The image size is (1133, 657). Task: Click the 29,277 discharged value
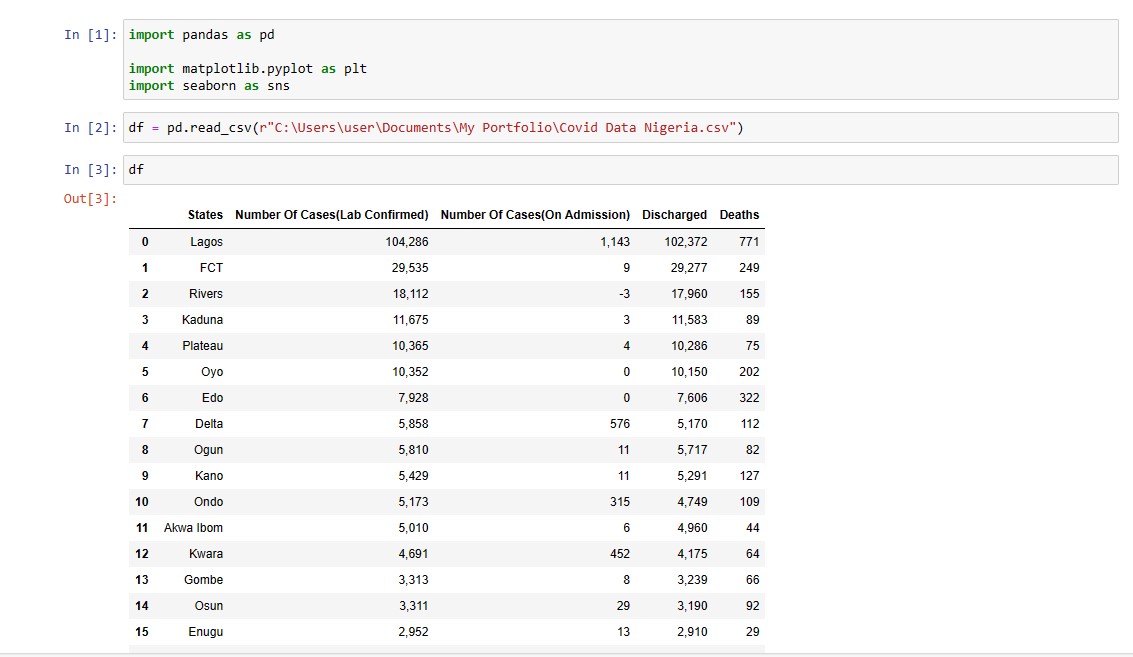coord(689,268)
